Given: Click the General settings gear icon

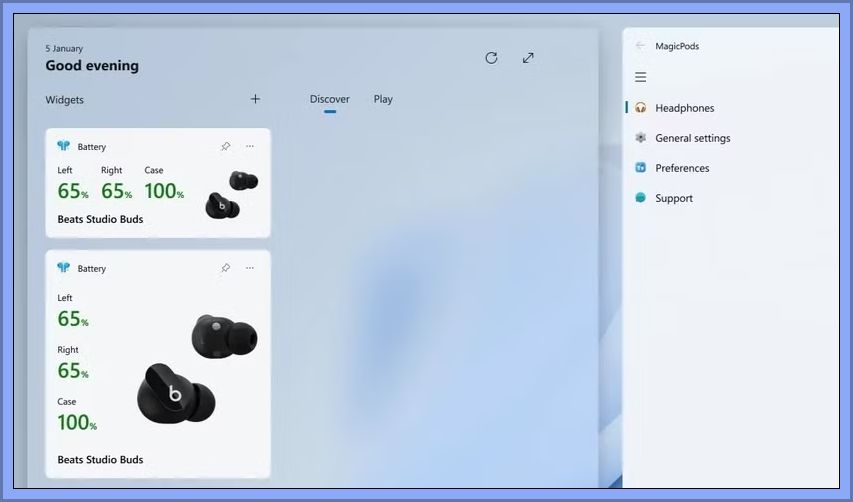Looking at the screenshot, I should pos(641,138).
